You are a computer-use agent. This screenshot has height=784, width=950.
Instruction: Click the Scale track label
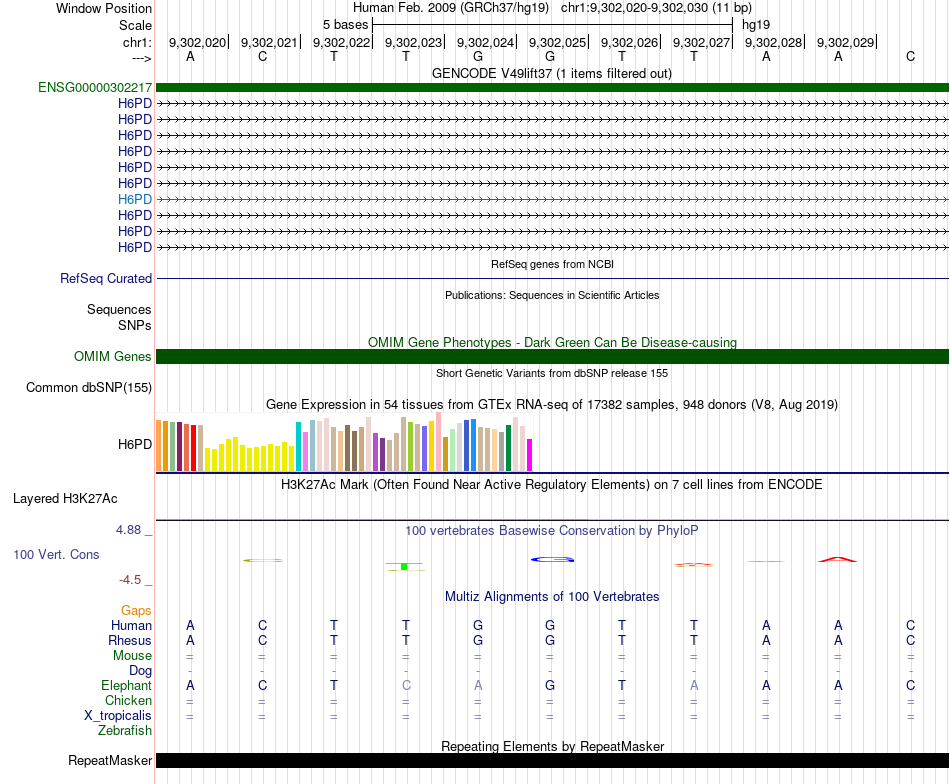point(135,25)
